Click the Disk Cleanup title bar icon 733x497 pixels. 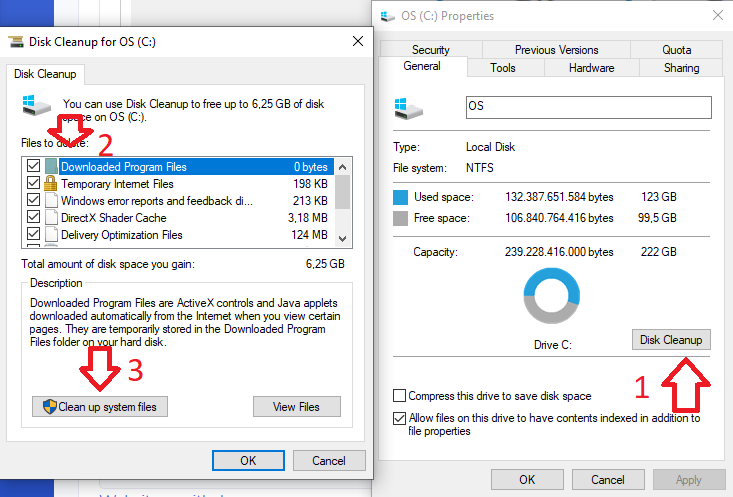17,42
